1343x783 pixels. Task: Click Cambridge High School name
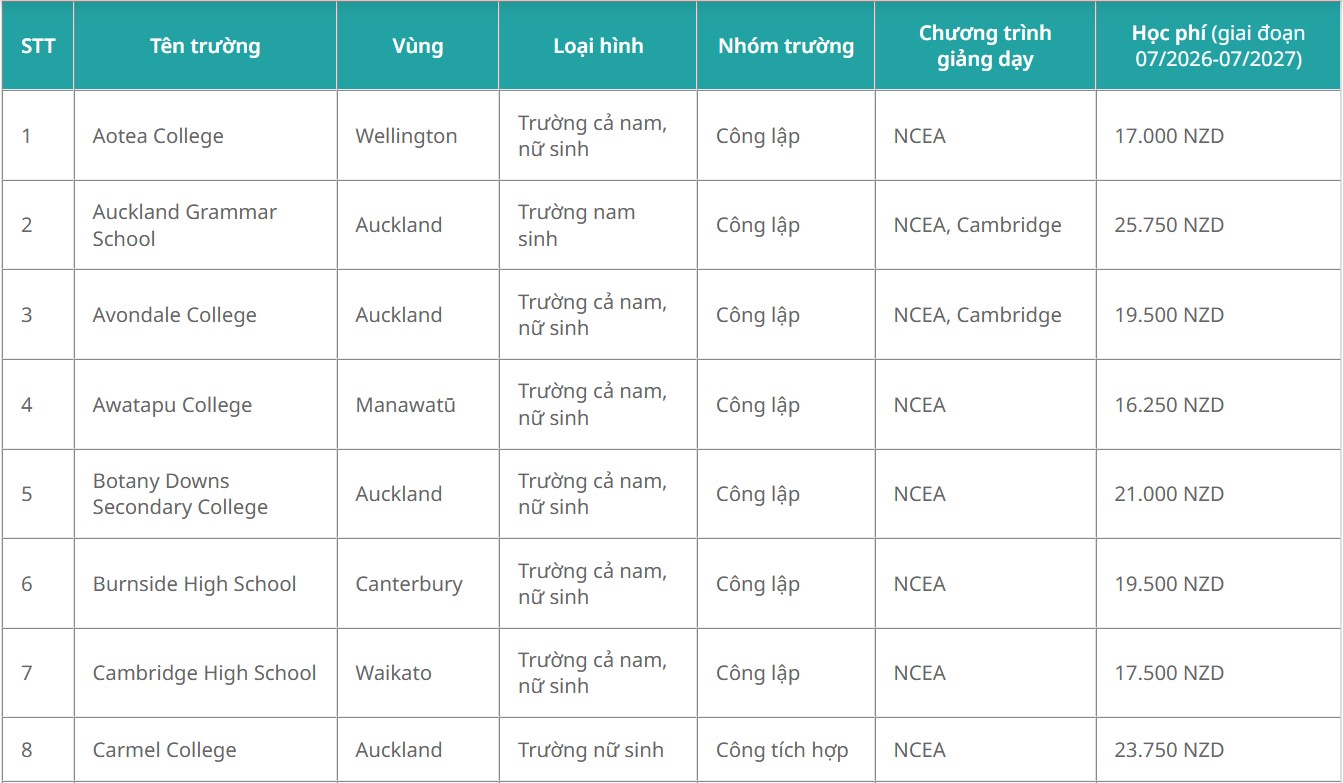tap(205, 673)
